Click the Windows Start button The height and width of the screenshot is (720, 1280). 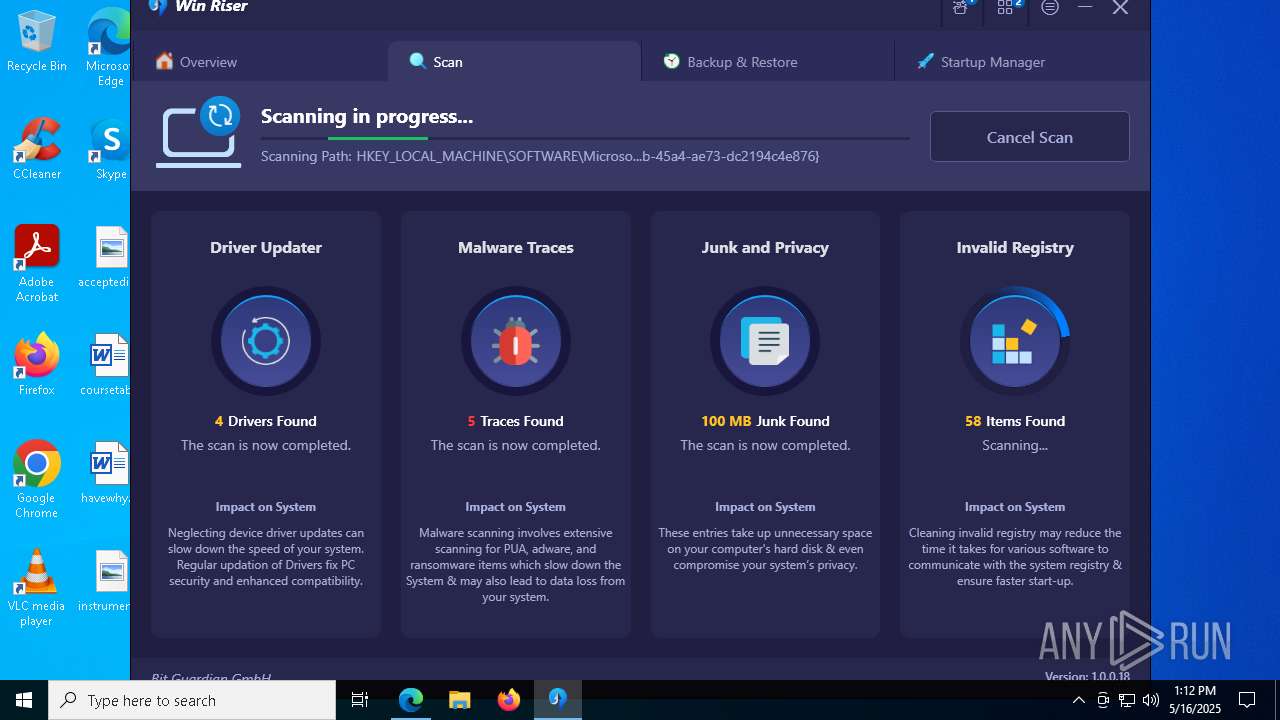tap(24, 700)
